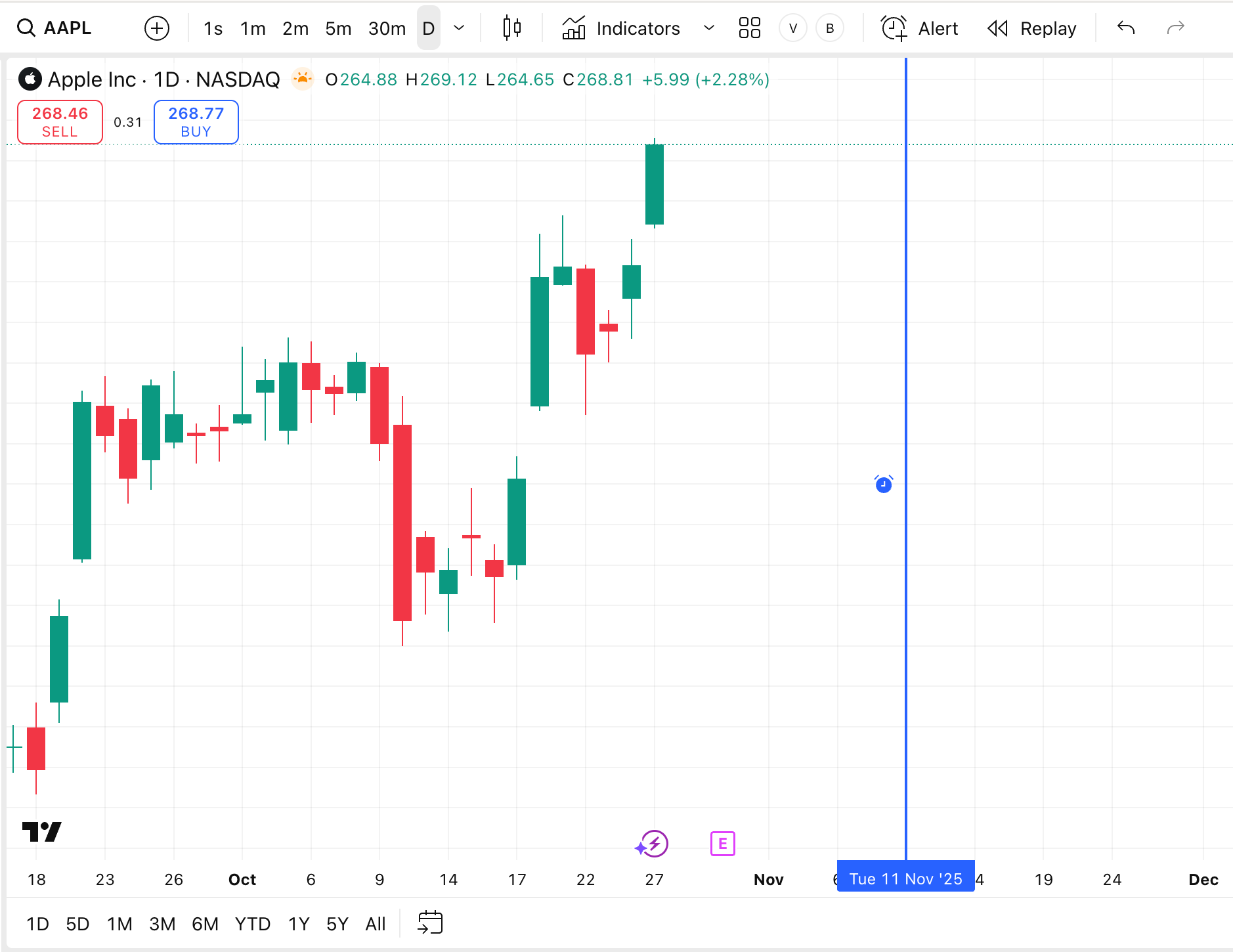Open the earnings E marker on timeline
Image resolution: width=1233 pixels, height=952 pixels.
click(722, 844)
